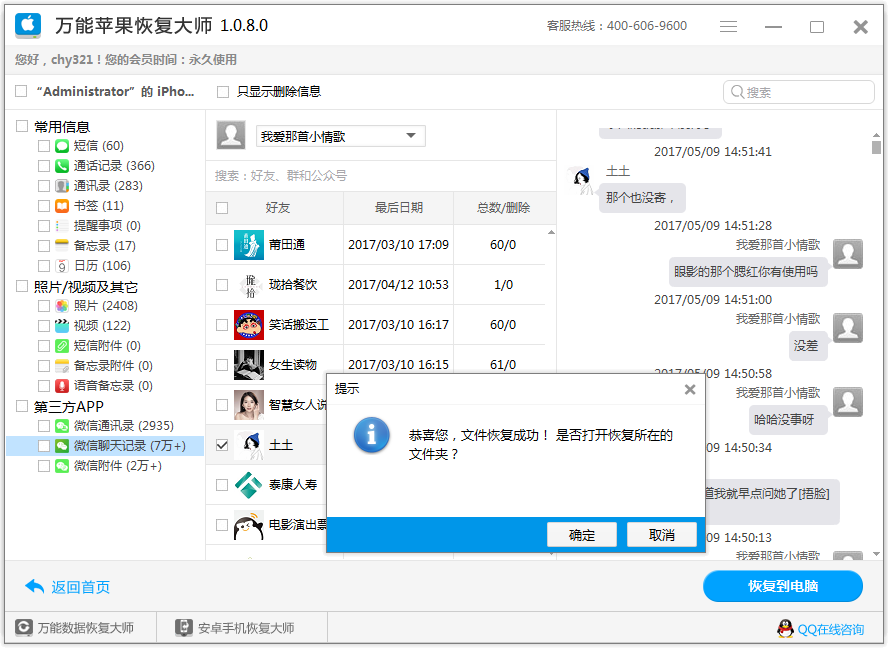Click the 笑话搬运工 cartoon avatar

(249, 325)
